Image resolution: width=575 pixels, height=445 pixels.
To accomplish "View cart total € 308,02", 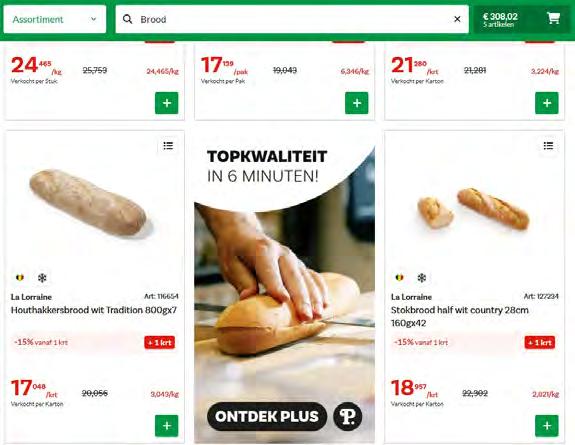I will click(x=500, y=19).
